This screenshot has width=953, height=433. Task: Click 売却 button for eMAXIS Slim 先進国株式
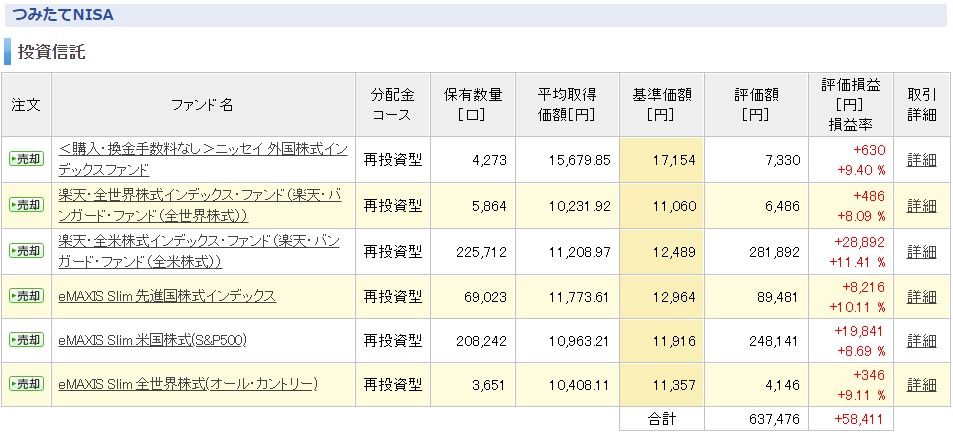coord(26,296)
